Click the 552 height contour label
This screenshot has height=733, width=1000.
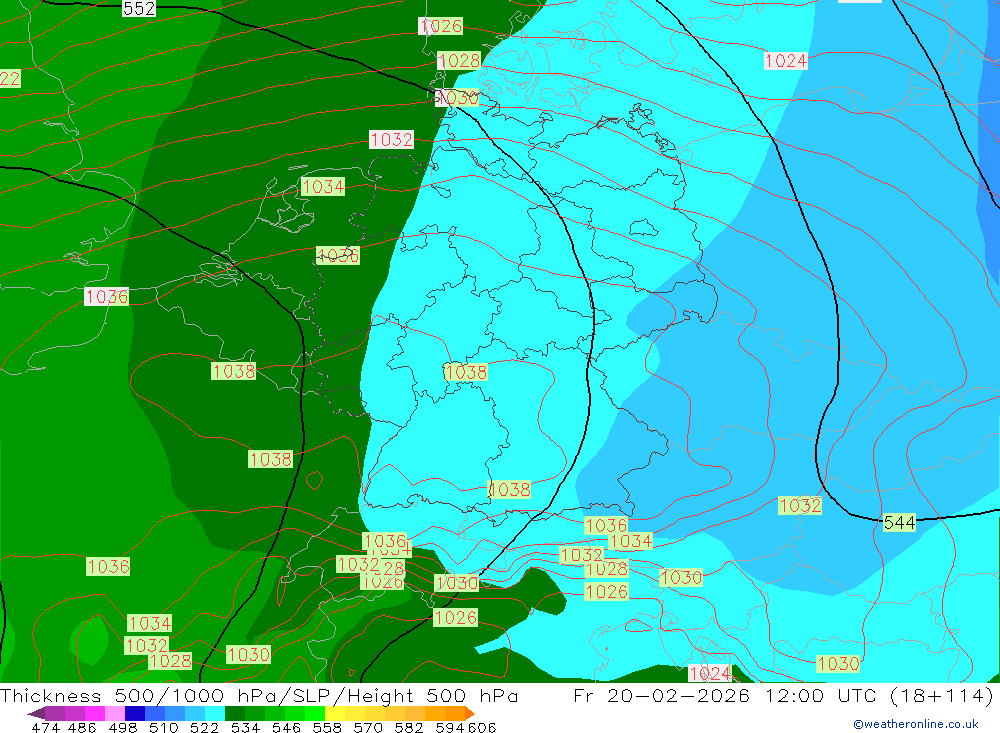coord(139,8)
